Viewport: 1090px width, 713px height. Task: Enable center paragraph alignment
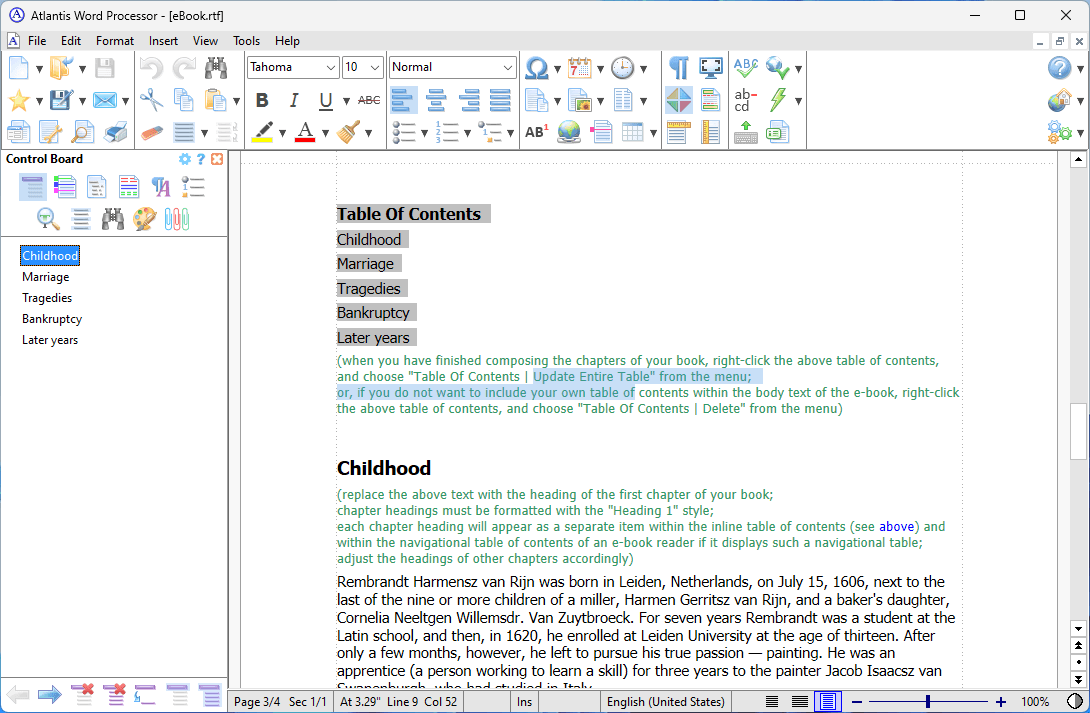tap(436, 100)
